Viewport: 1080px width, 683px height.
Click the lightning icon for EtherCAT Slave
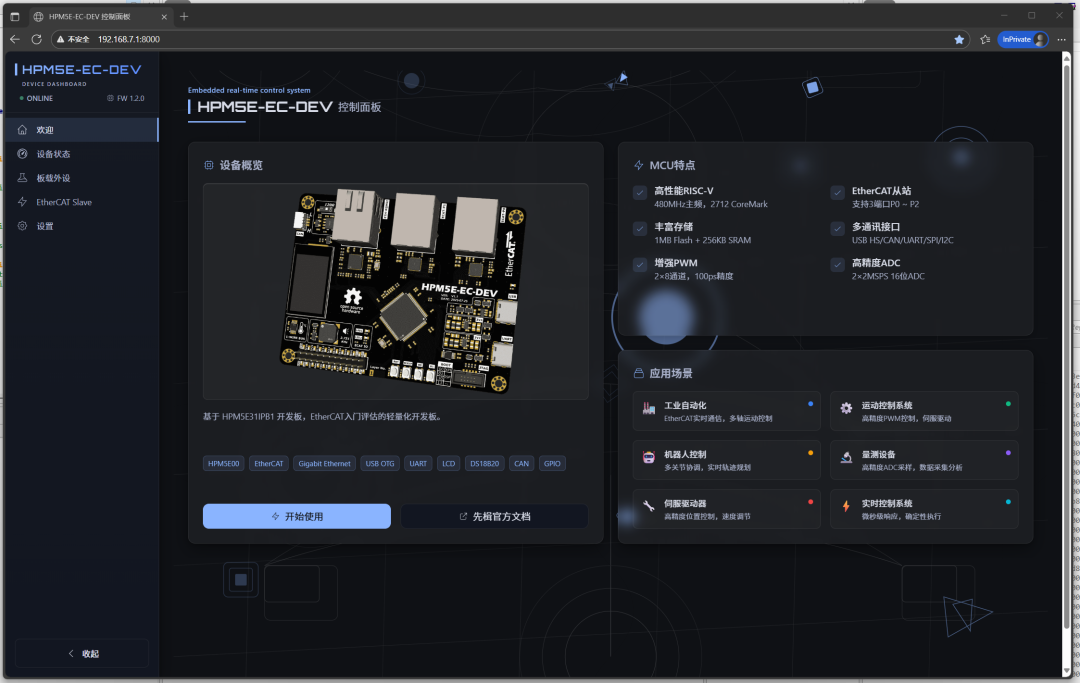click(23, 202)
